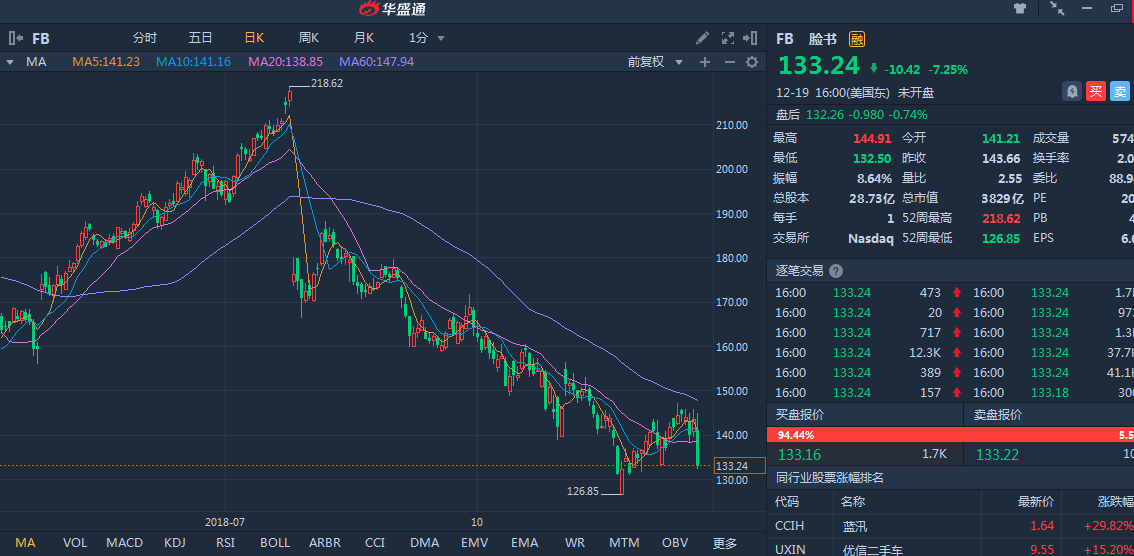Viewport: 1134px width, 556px height.
Task: Select the 分时 intraday tab
Action: pyautogui.click(x=145, y=38)
